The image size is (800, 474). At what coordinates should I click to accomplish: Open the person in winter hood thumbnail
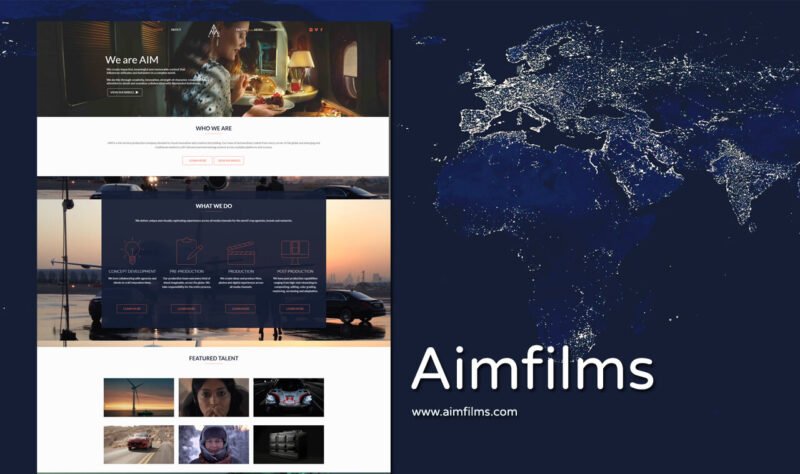coord(213,445)
